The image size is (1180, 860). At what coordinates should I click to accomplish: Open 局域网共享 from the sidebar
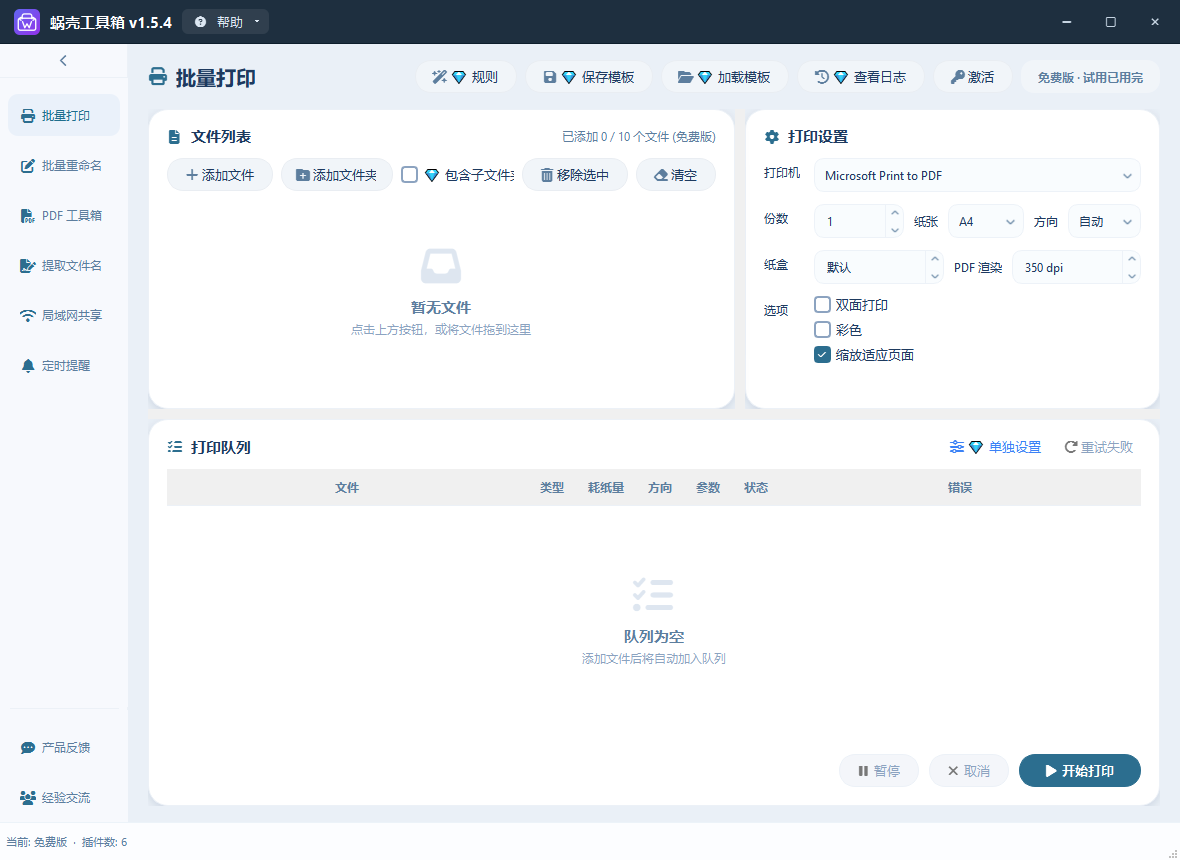(x=64, y=315)
